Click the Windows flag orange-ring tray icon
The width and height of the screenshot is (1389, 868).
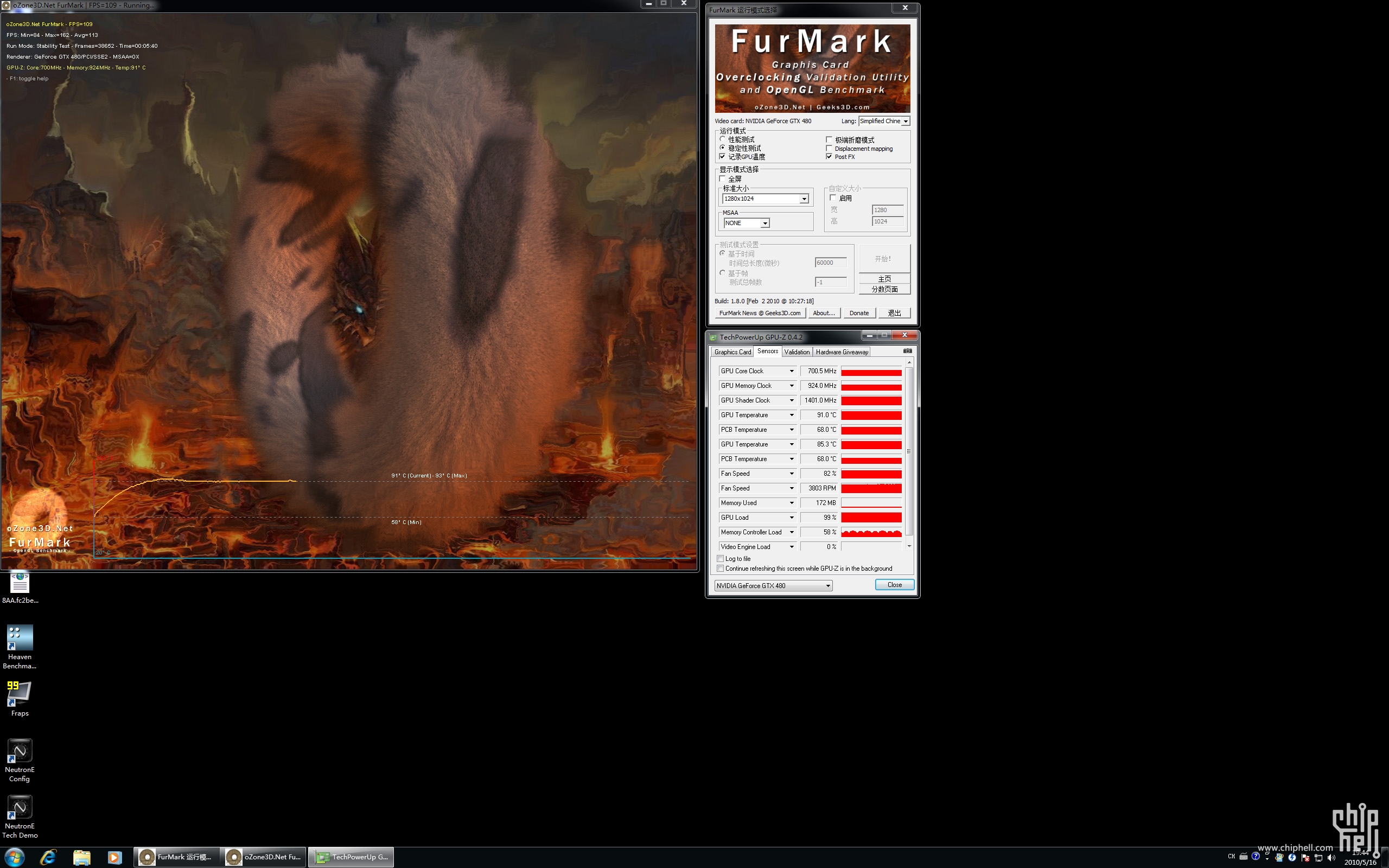tap(1279, 858)
